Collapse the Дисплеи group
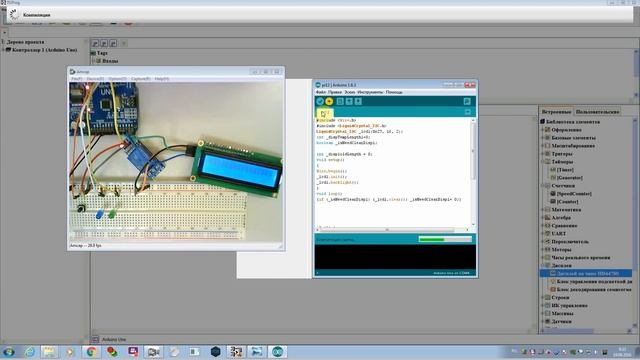The width and height of the screenshot is (640, 360). click(x=543, y=265)
